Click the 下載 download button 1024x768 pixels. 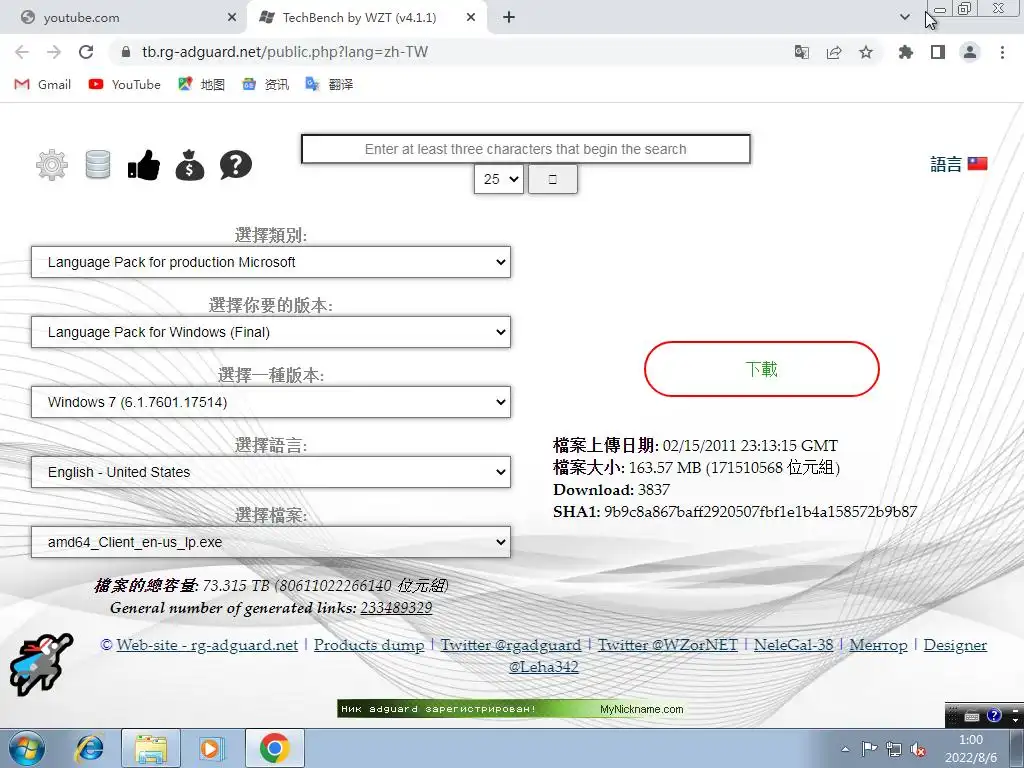[x=761, y=369]
